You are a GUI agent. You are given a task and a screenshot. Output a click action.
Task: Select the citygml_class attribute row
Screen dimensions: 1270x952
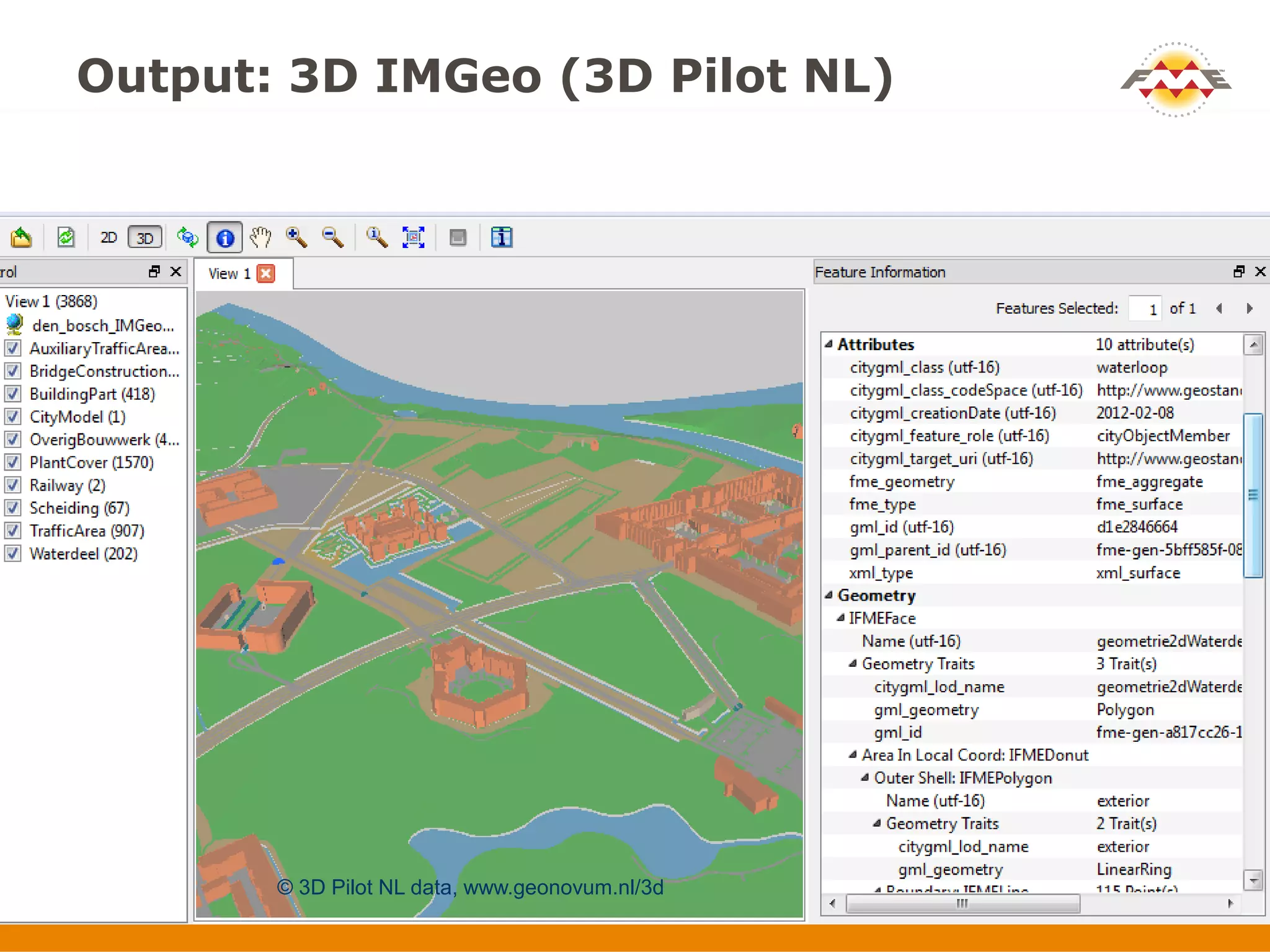[x=1032, y=368]
